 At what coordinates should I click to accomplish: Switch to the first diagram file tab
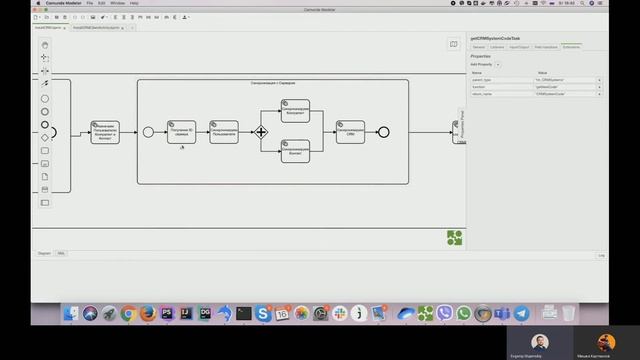(50, 28)
